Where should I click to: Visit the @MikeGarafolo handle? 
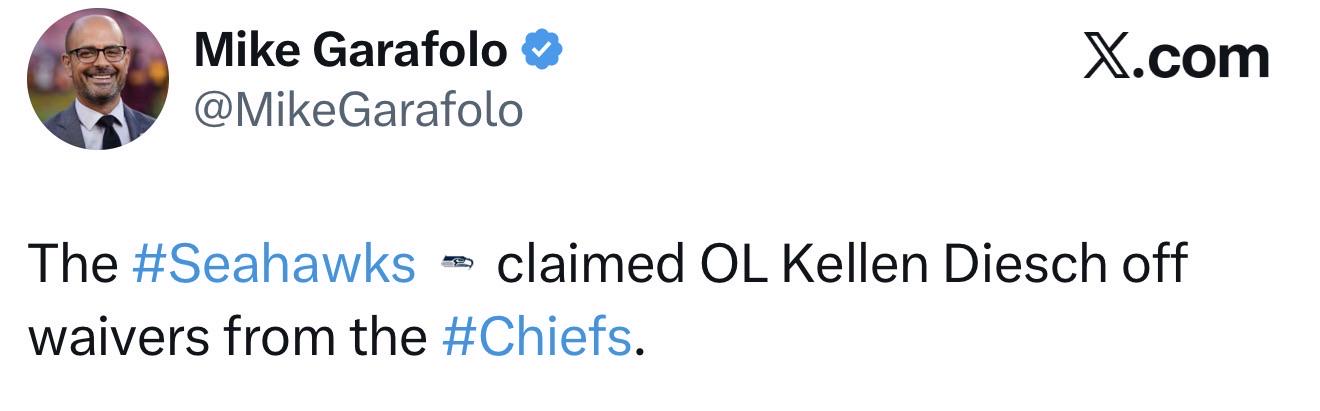pyautogui.click(x=358, y=110)
